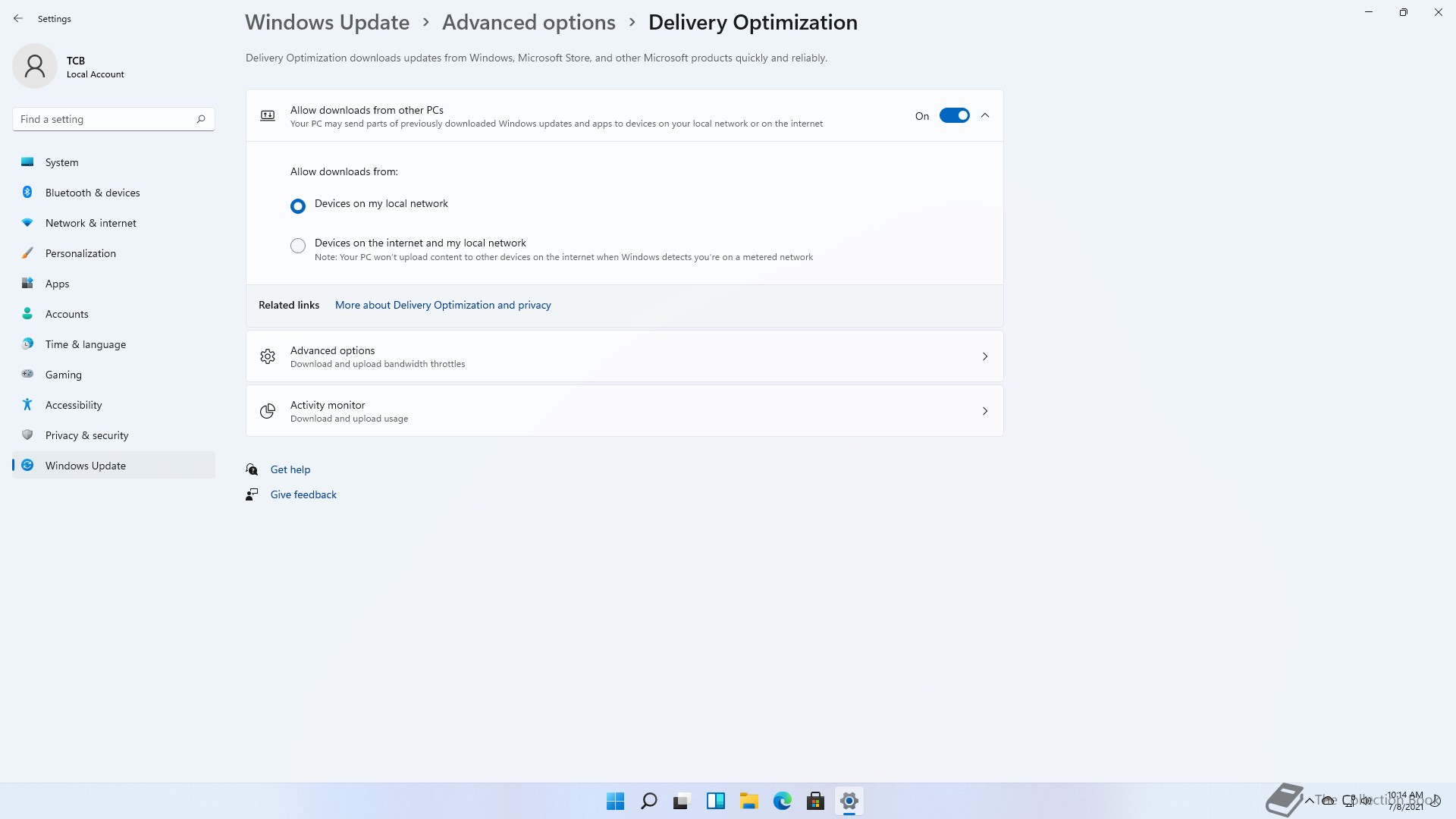Click the Allow downloads from other PCs icon
Viewport: 1456px width, 819px height.
(x=268, y=115)
